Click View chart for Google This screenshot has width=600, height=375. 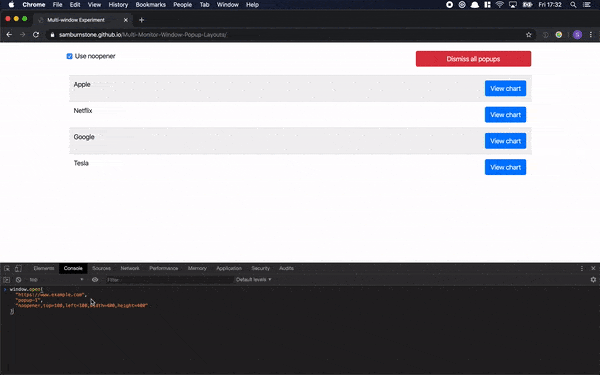tap(505, 141)
